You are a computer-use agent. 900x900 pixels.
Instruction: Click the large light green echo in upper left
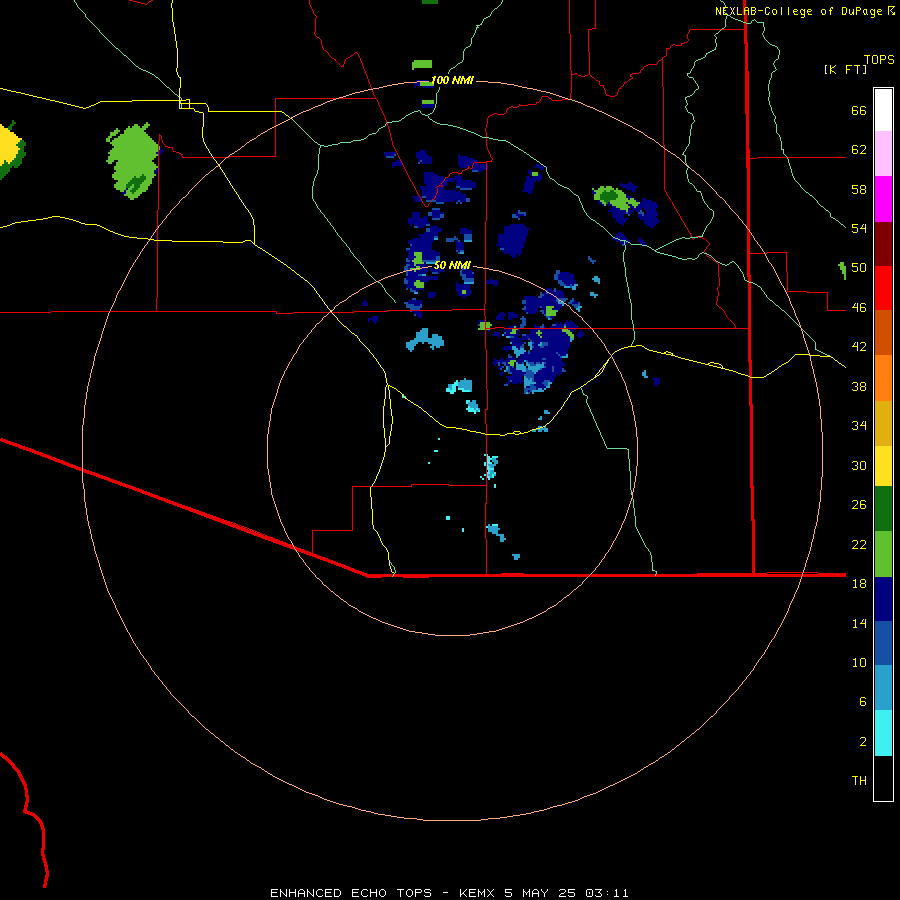tap(133, 161)
